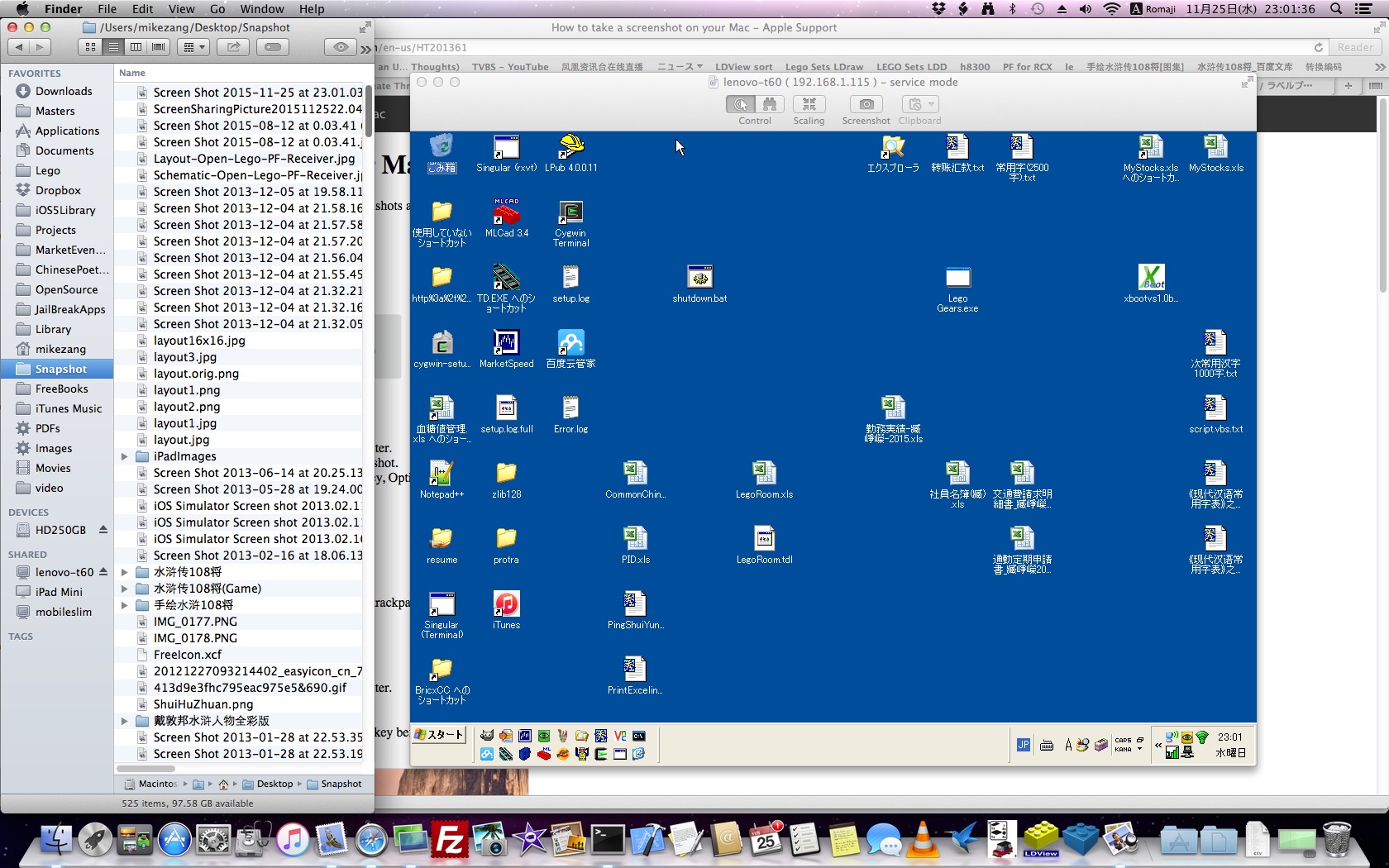Select the Lego Gears.exe desktop icon
This screenshot has width=1389, height=868.
coord(957,289)
